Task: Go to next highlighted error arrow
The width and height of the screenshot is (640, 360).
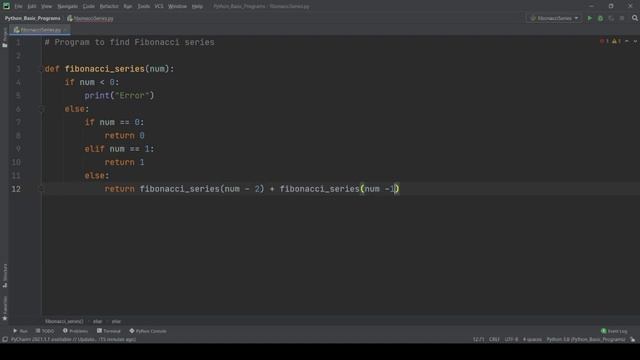Action: point(635,41)
